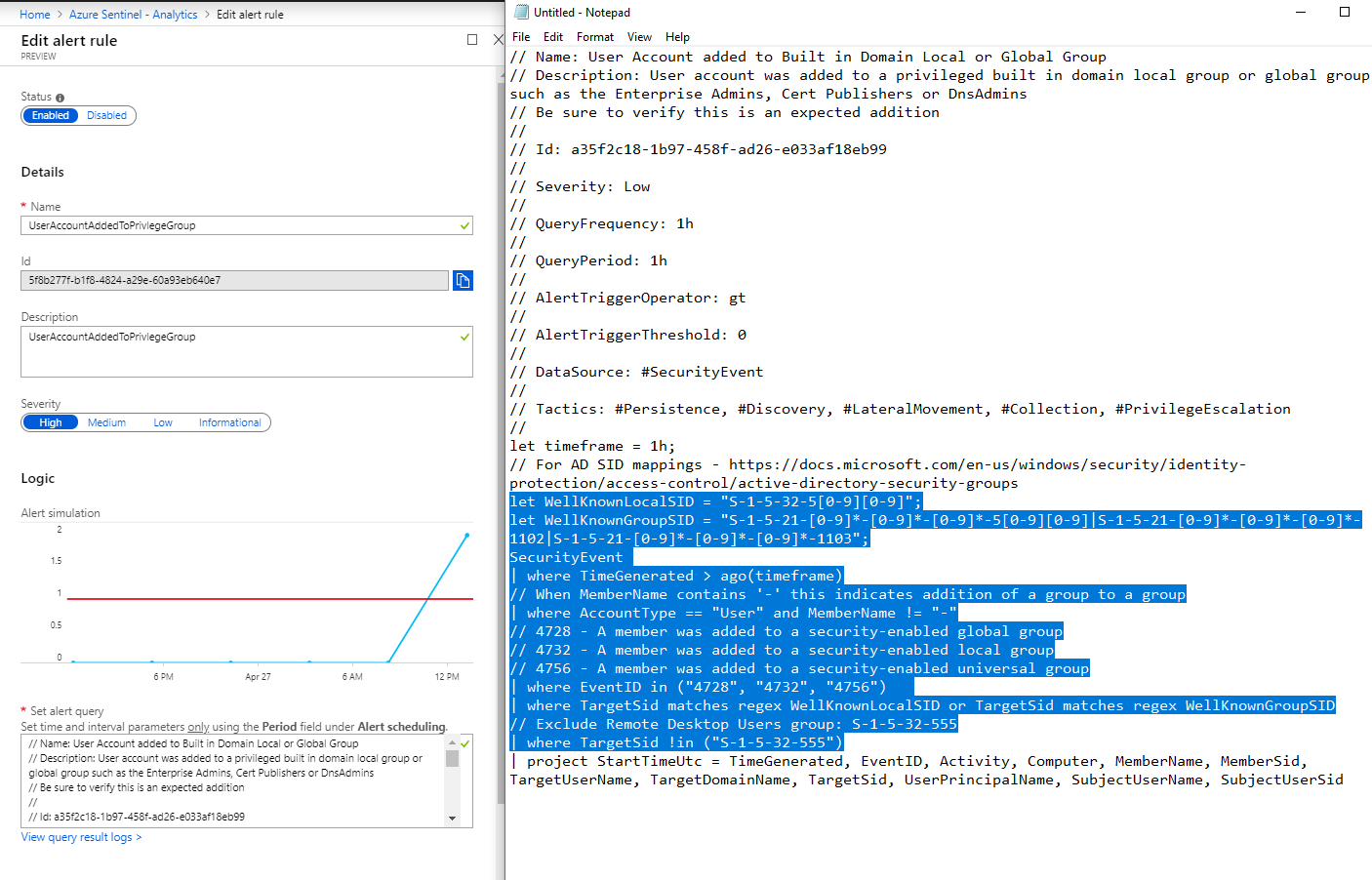Click the Notepad document icon in title bar
The image size is (1372, 880).
[521, 13]
